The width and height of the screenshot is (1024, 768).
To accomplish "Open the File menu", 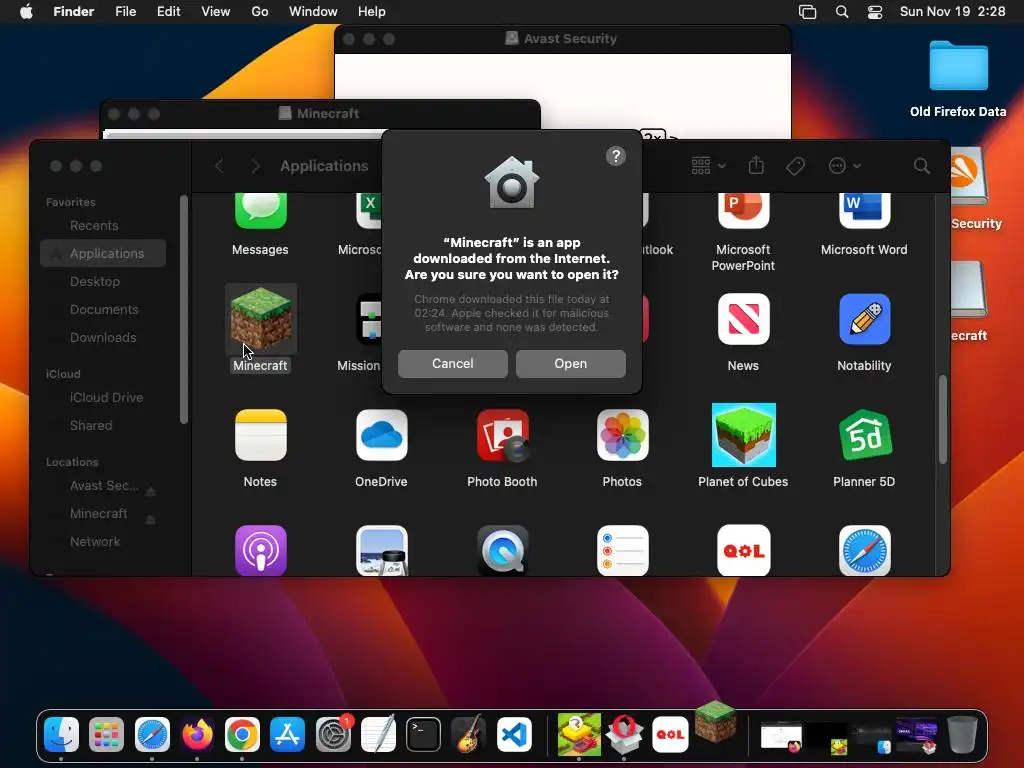I will 125,12.
